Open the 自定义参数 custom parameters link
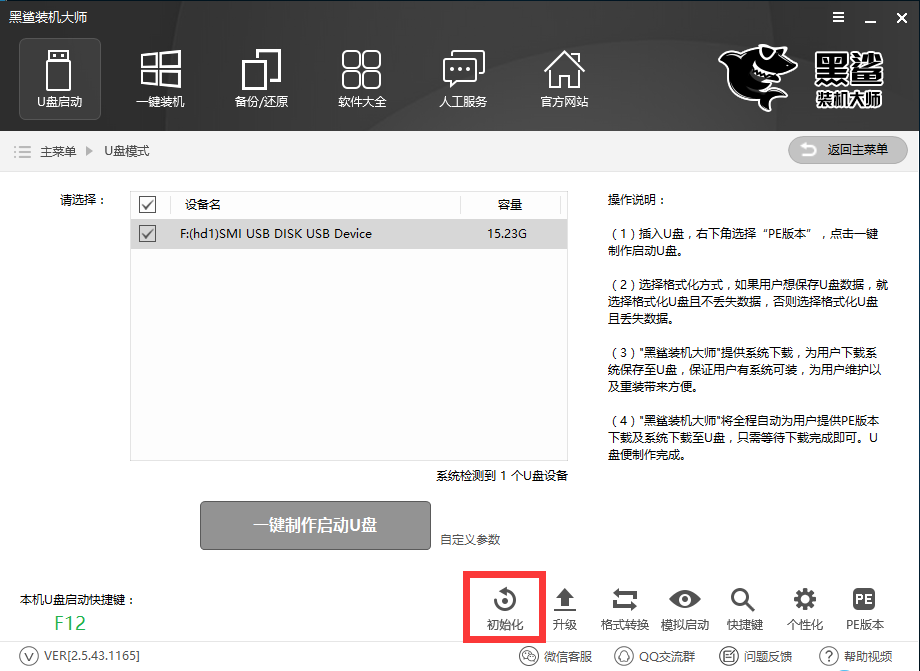The image size is (920, 671). coord(470,540)
